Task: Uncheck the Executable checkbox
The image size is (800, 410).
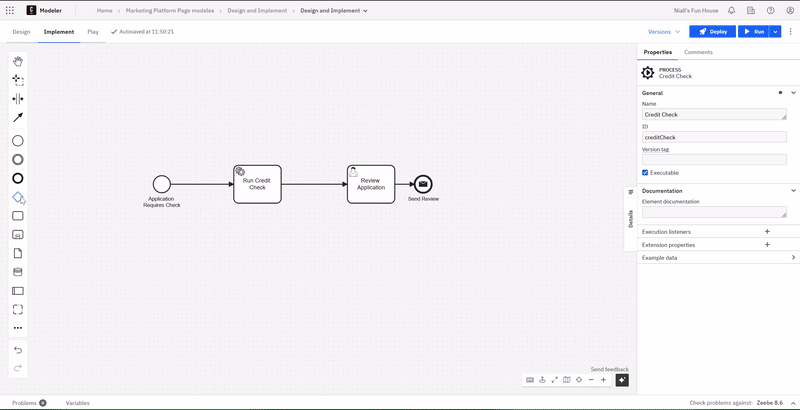Action: click(645, 172)
